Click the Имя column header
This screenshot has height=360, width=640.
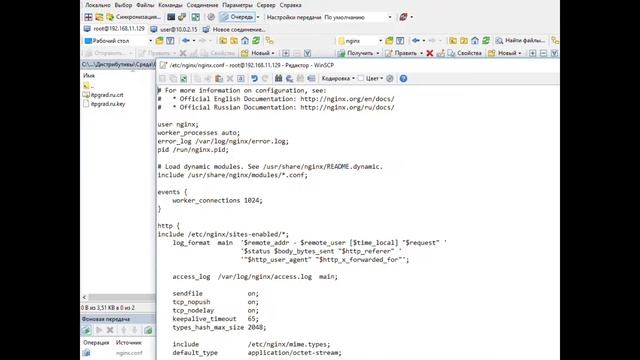click(x=89, y=76)
